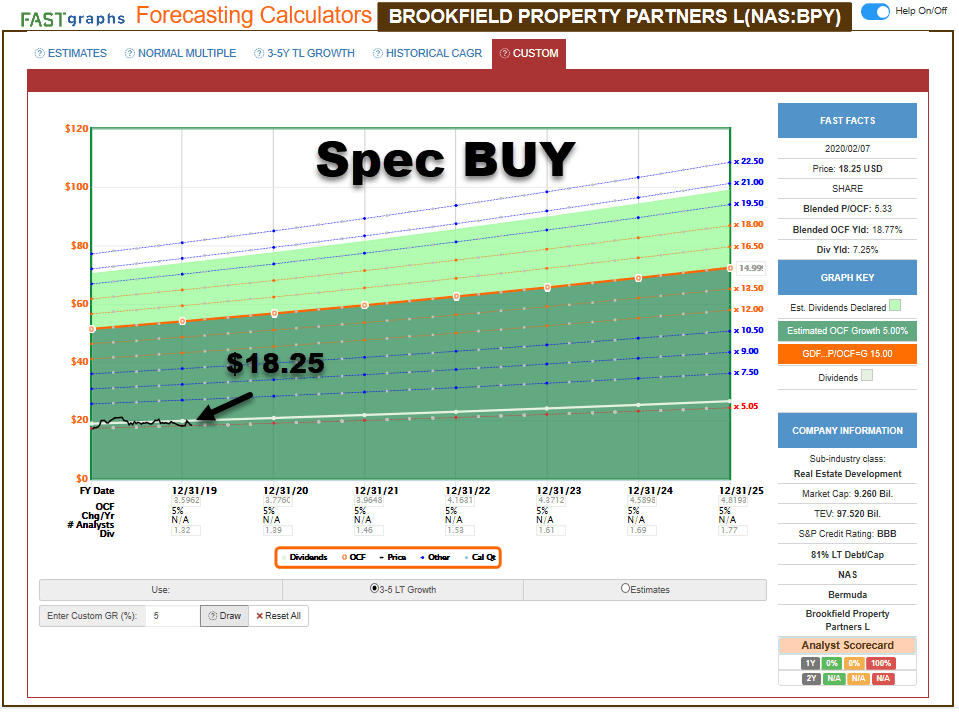Toggle the Dividends checkbox in the Graph Key
This screenshot has width=959, height=712.
pyautogui.click(x=867, y=376)
